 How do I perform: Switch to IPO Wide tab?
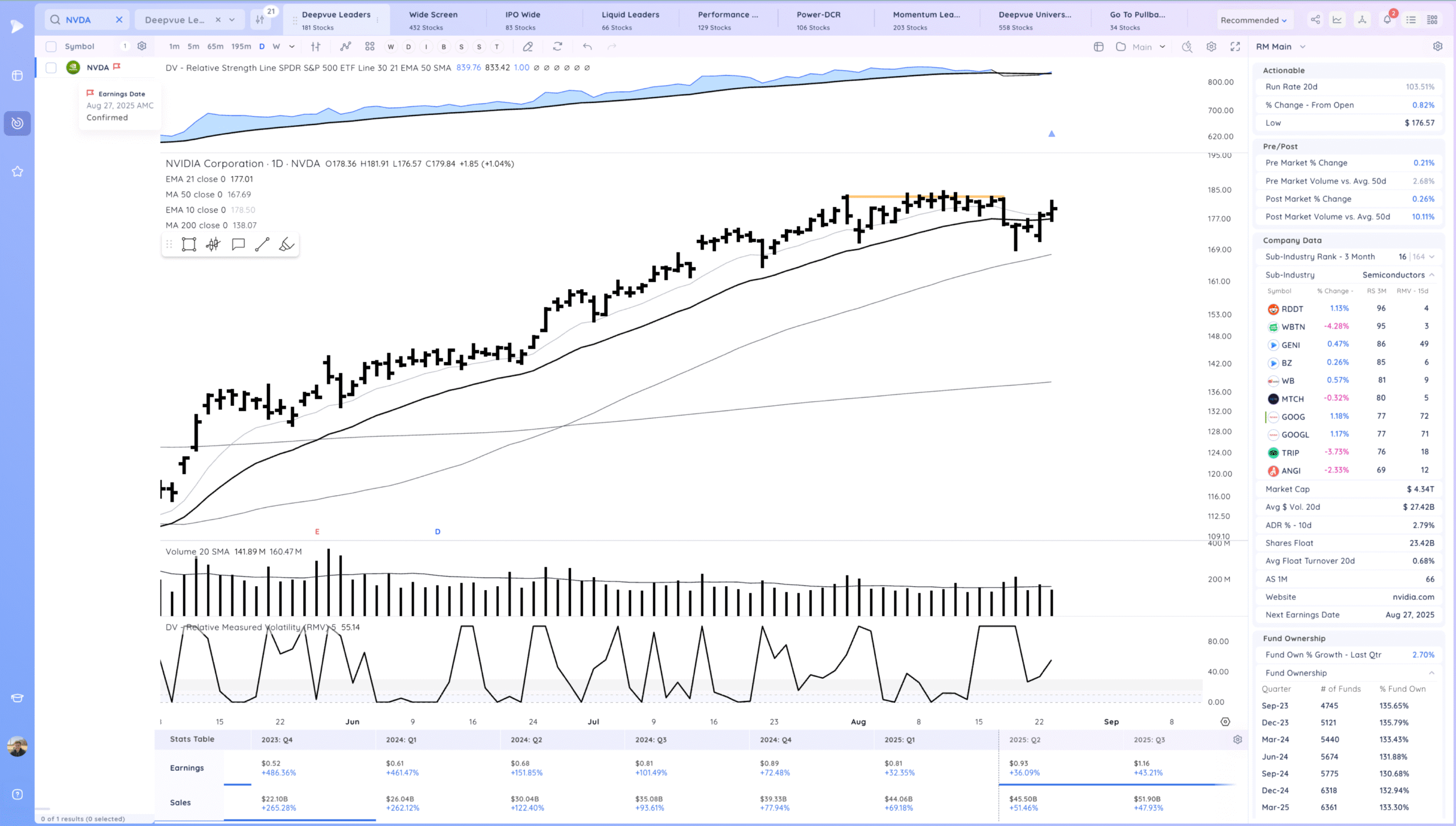pyautogui.click(x=523, y=20)
